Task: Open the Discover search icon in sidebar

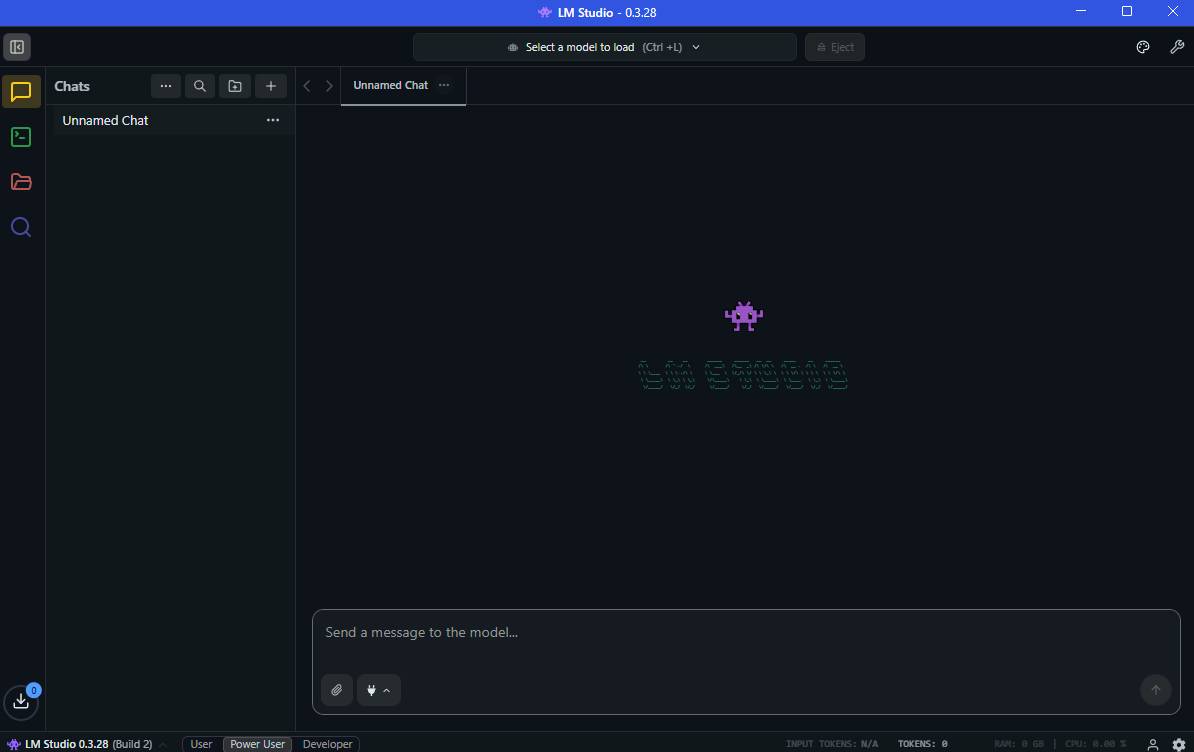Action: point(21,227)
